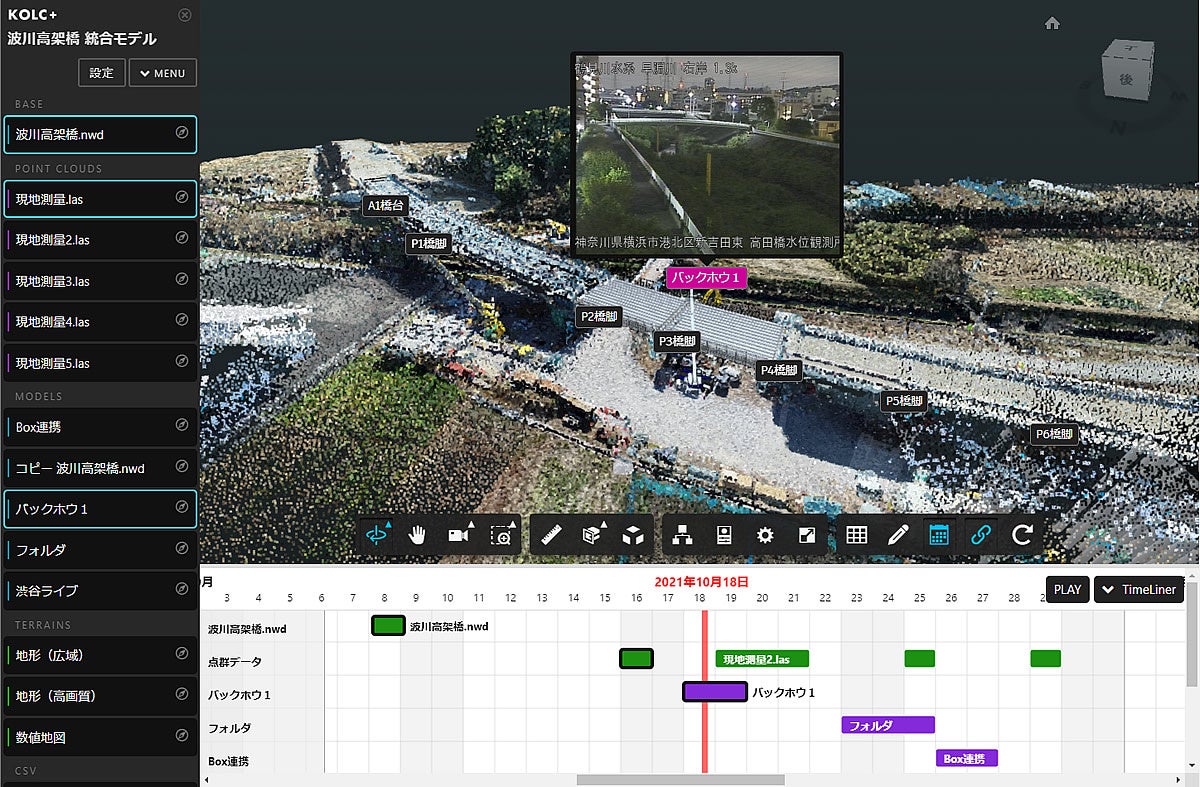Screen dimensions: 1200x787
Task: Open the gear settings icon in toolbar
Action: coord(765,535)
